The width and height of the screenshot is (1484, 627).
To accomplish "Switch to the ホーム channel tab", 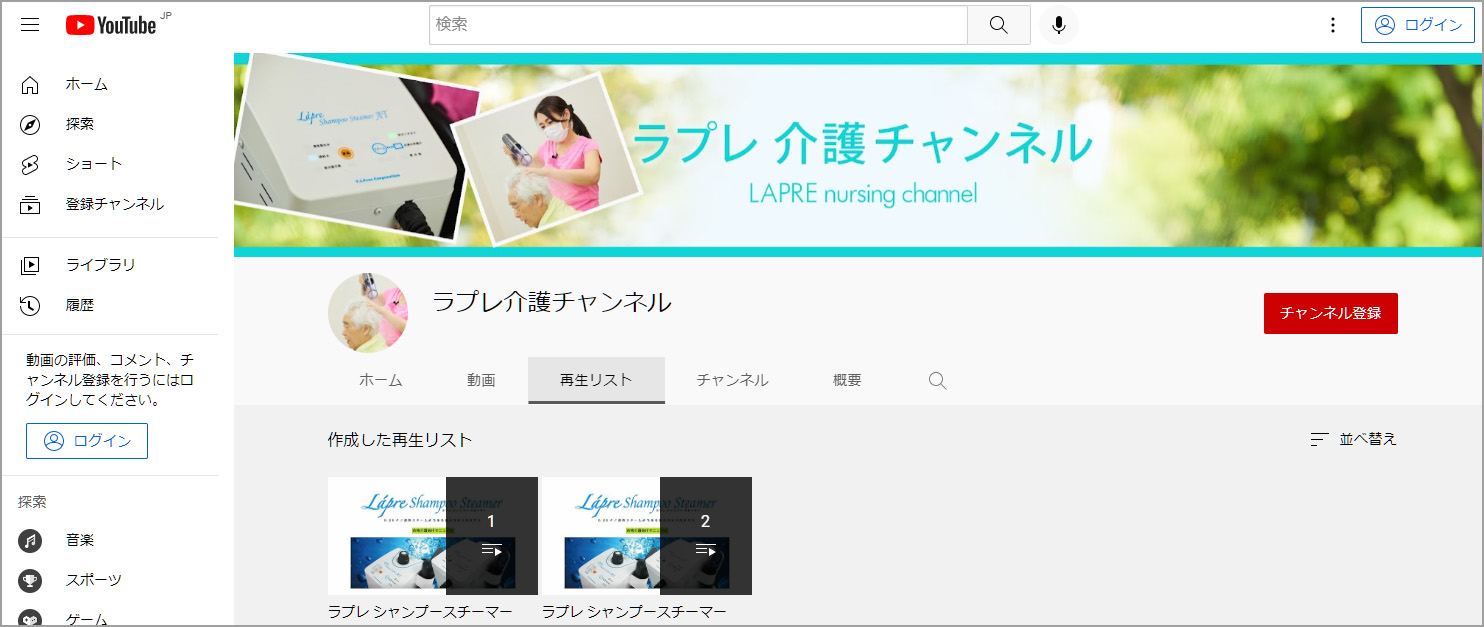I will [380, 380].
